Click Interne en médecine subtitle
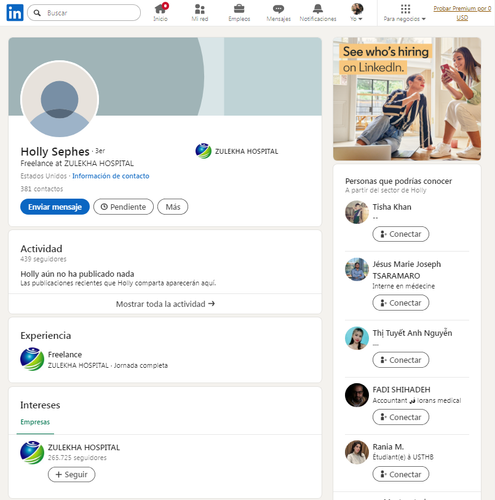Screen dimensions: 495x500 [x=404, y=286]
